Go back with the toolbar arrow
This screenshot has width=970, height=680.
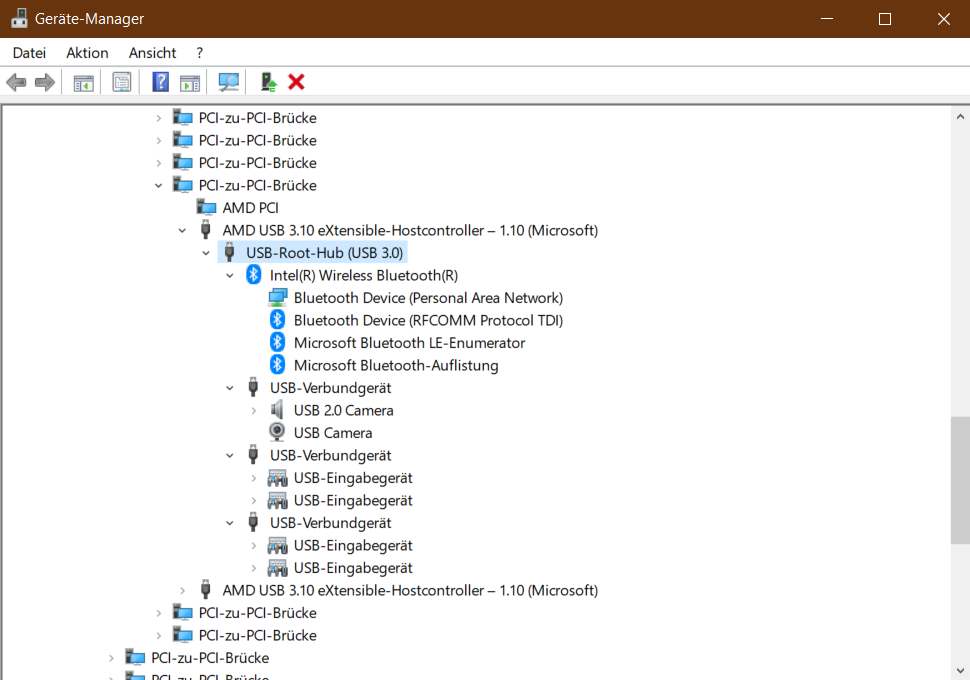coord(16,82)
